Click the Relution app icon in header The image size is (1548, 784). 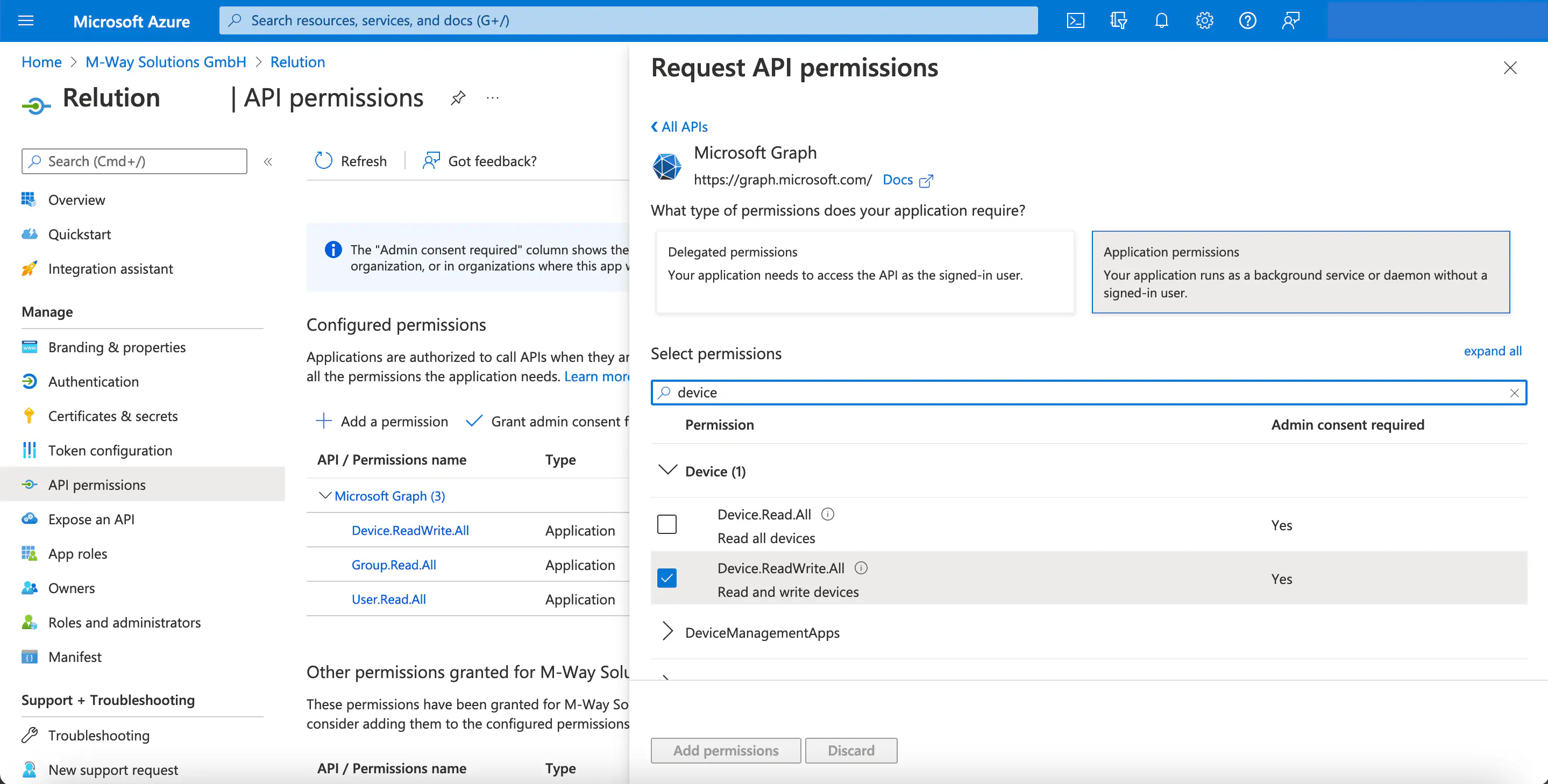35,106
